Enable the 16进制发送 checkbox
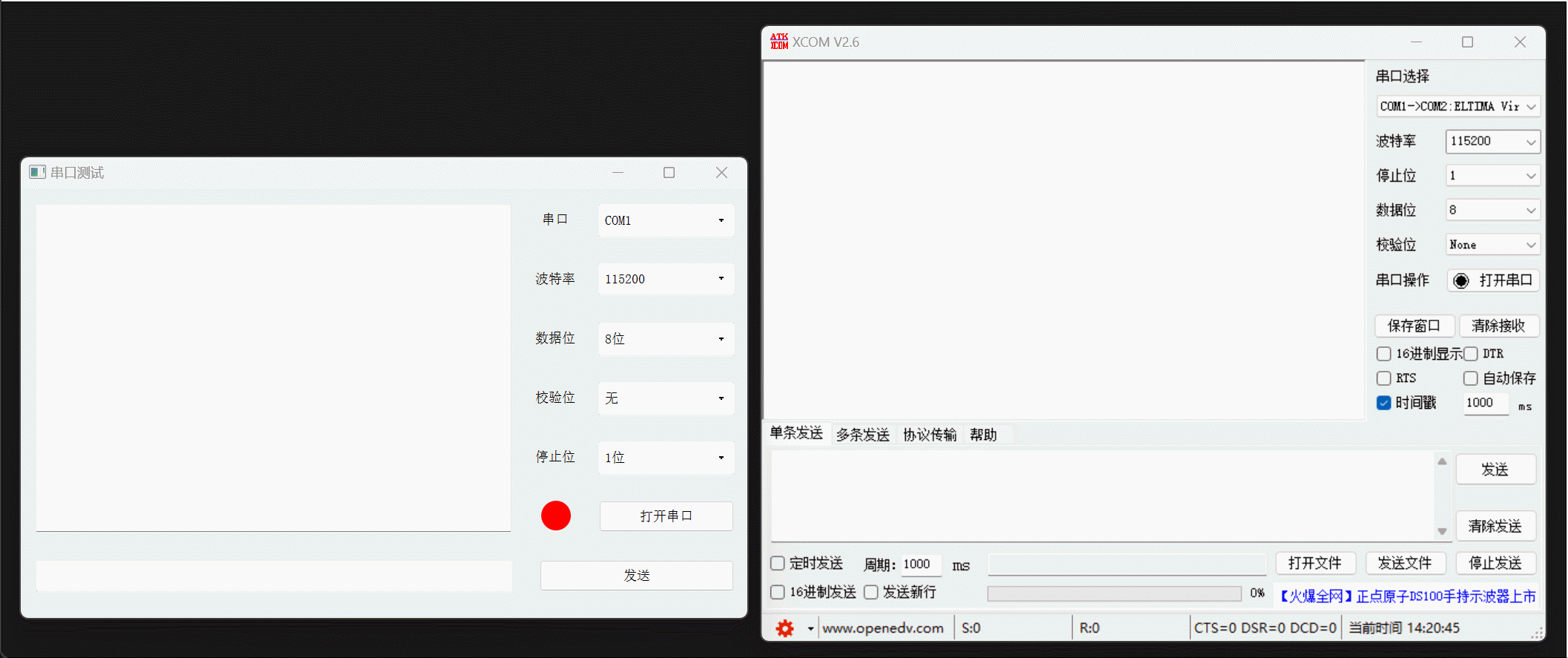Viewport: 1568px width, 658px height. (x=778, y=592)
